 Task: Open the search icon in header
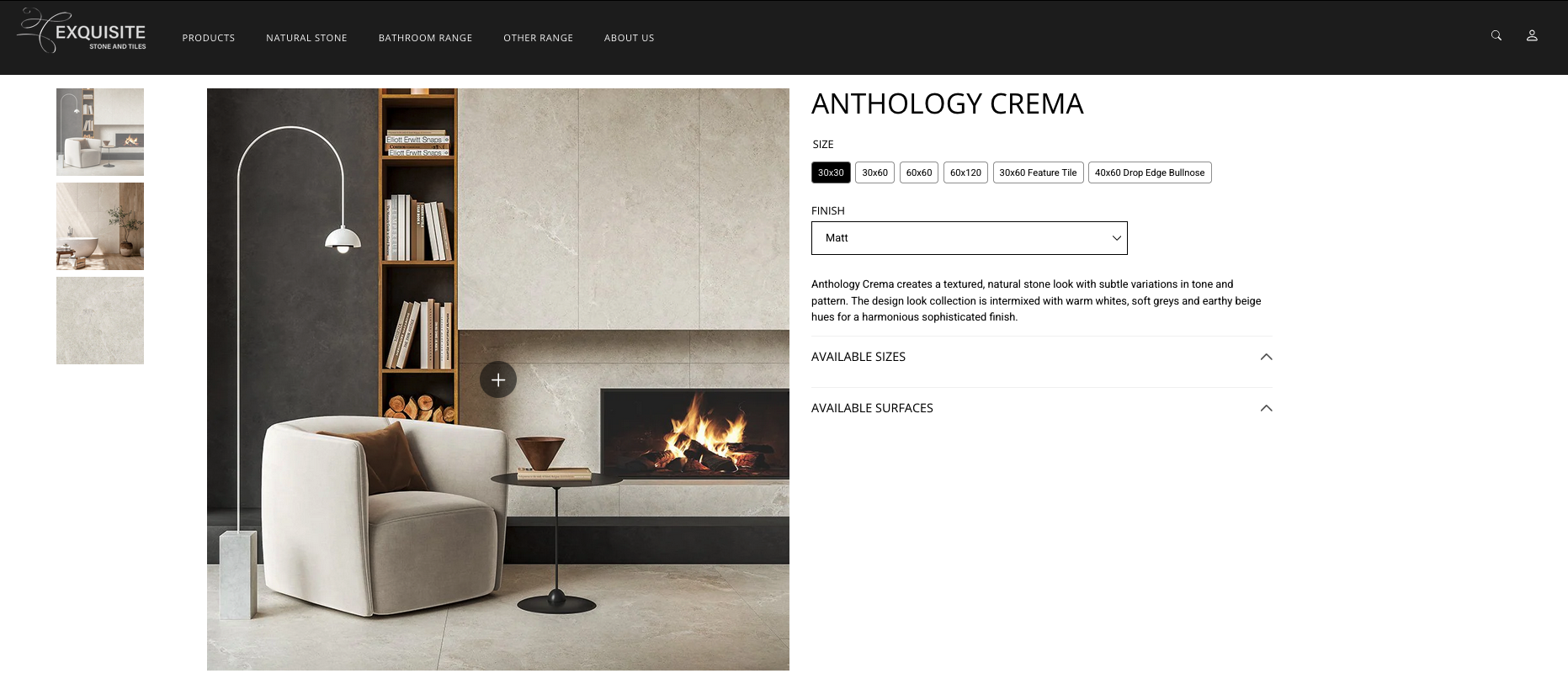point(1496,35)
